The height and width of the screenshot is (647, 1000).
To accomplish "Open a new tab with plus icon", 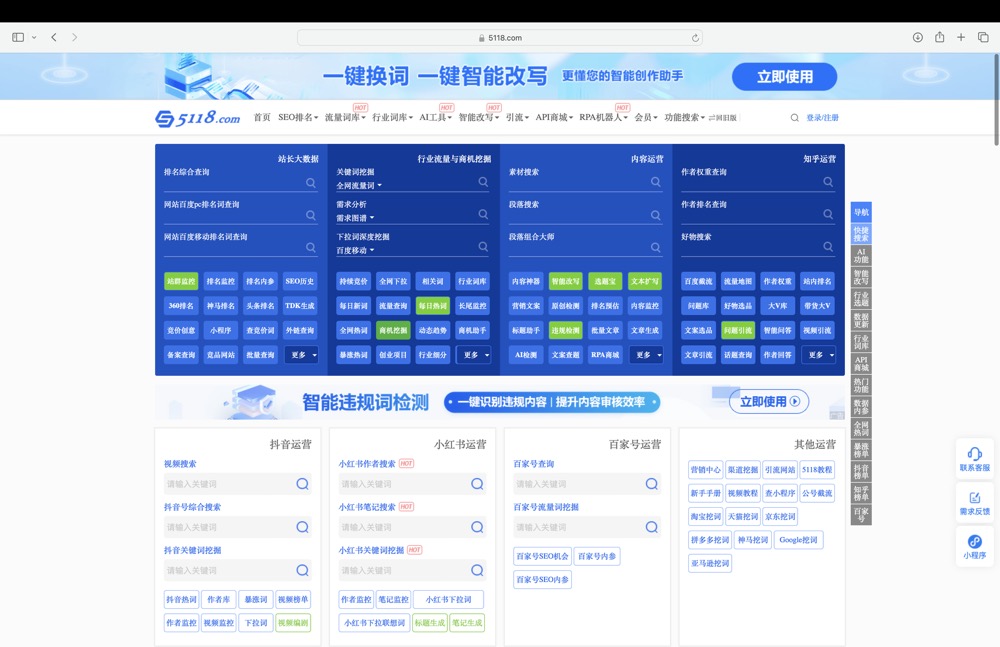I will (x=961, y=38).
